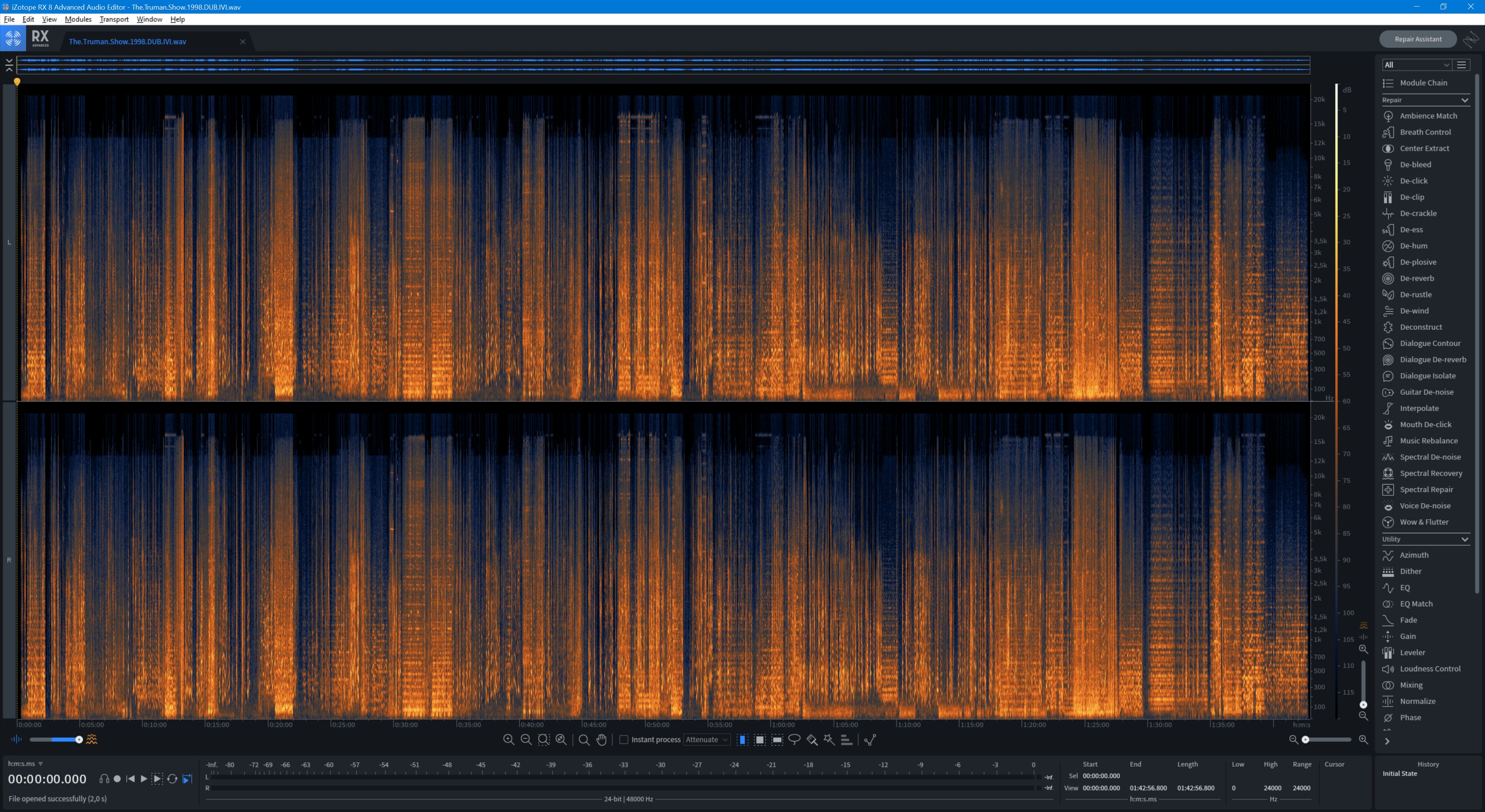Open the module list view options menu

(x=1461, y=65)
